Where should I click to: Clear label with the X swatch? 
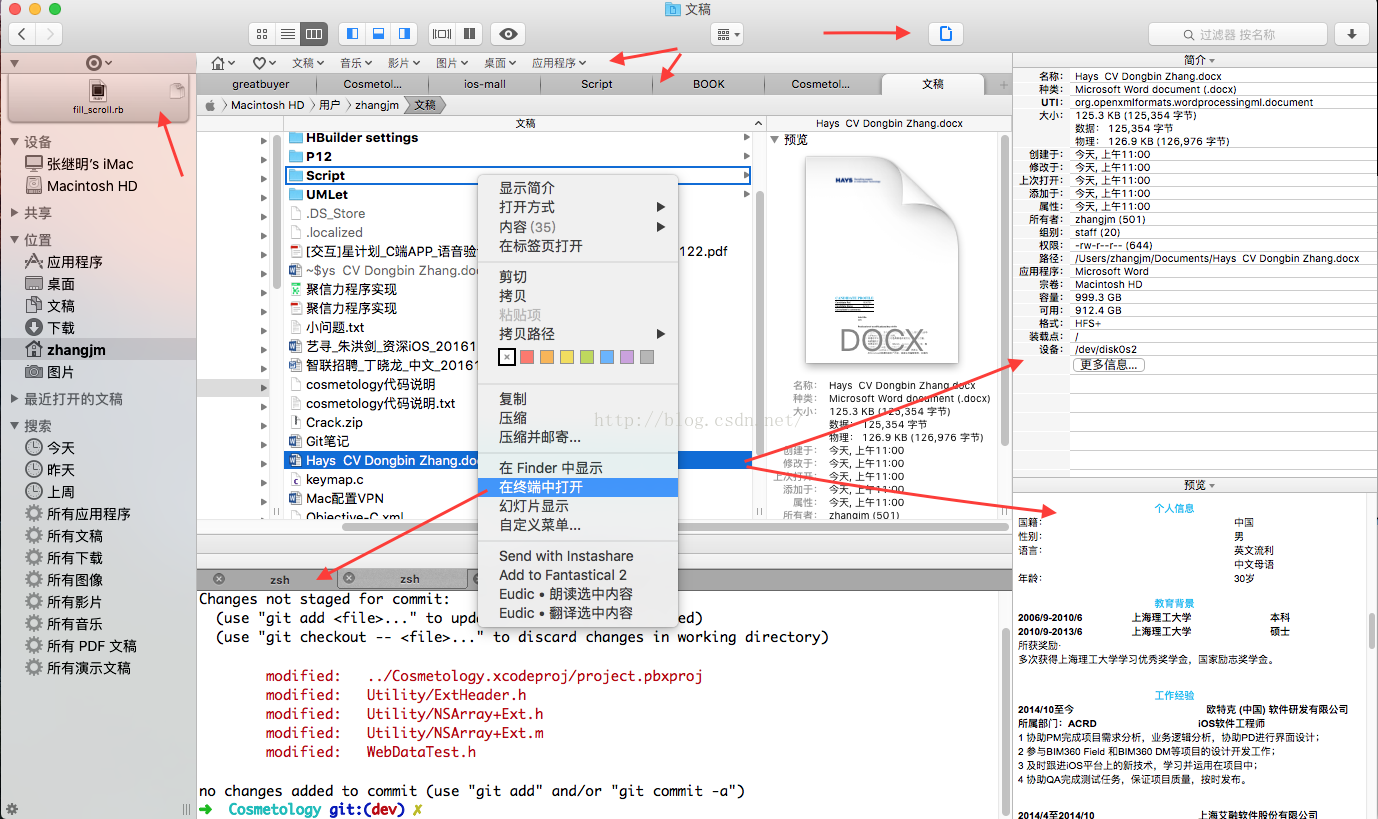[507, 357]
